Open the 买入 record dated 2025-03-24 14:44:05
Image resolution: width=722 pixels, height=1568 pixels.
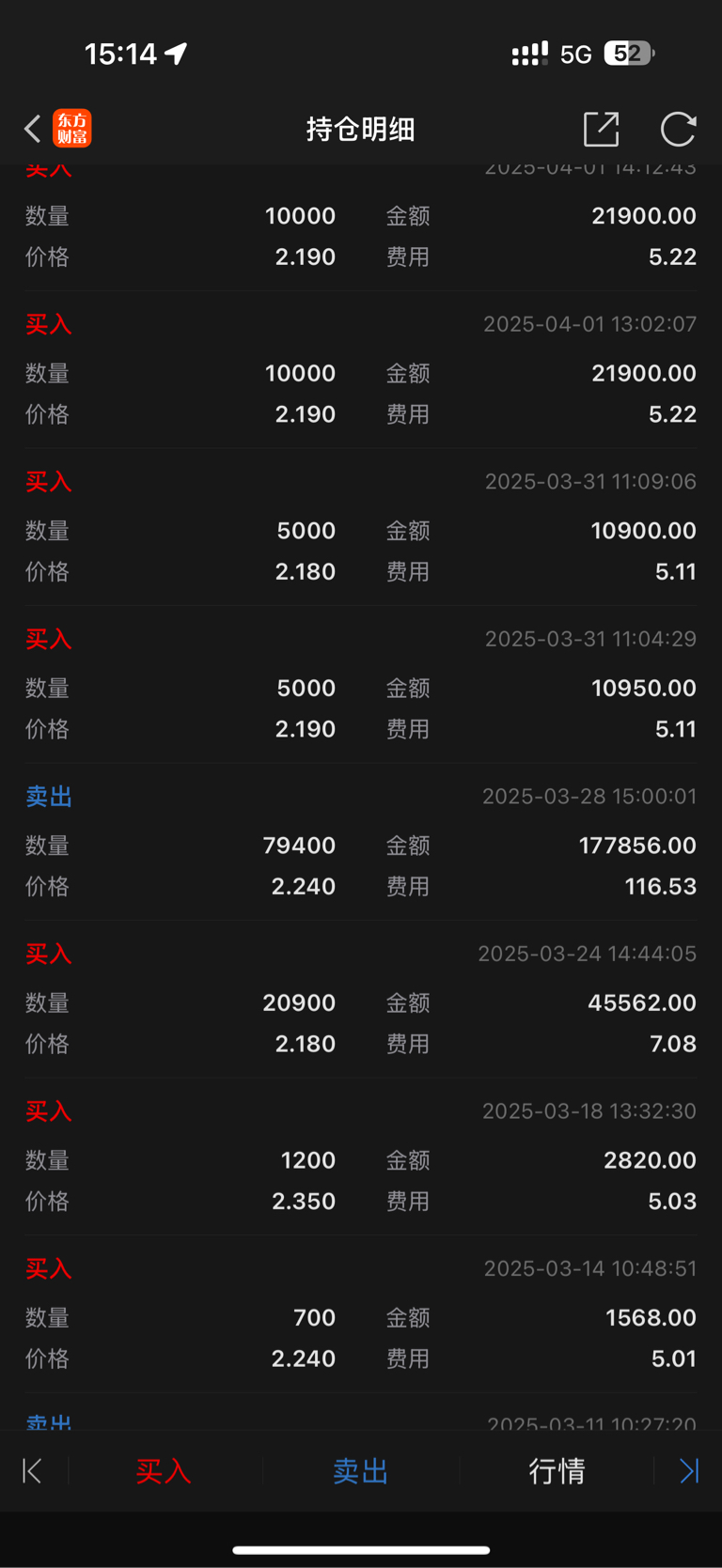coord(361,999)
